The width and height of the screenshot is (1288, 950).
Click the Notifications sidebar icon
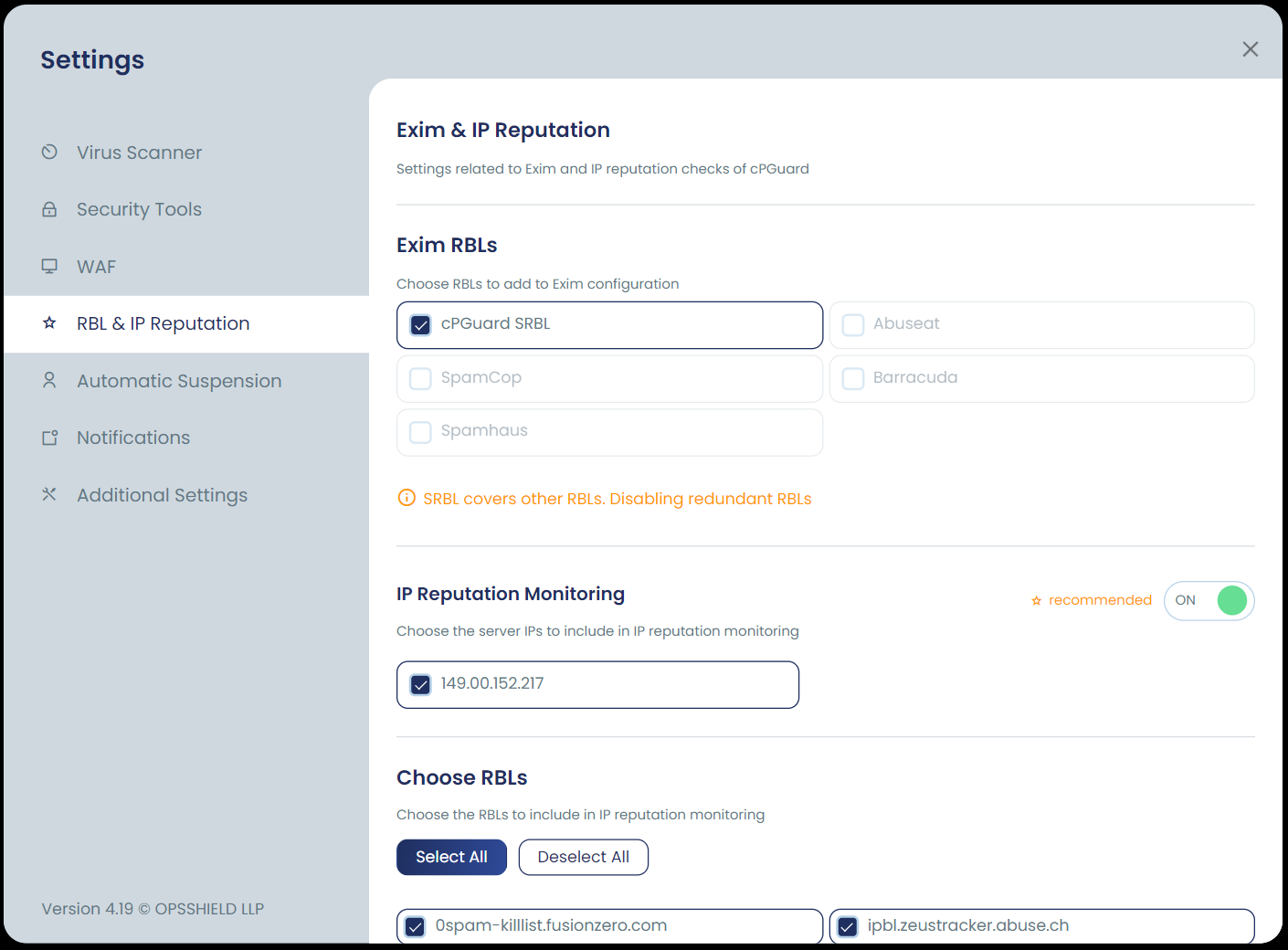pos(49,438)
